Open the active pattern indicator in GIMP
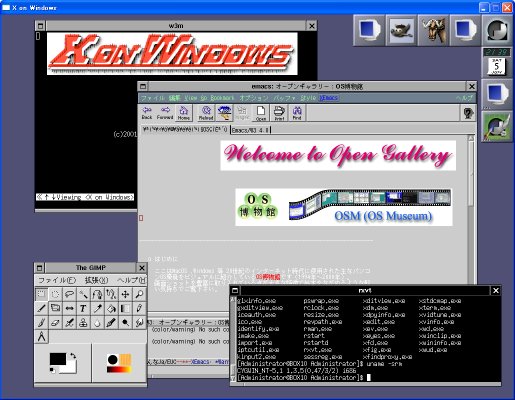Viewport: 515px width, 400px height. click(126, 360)
